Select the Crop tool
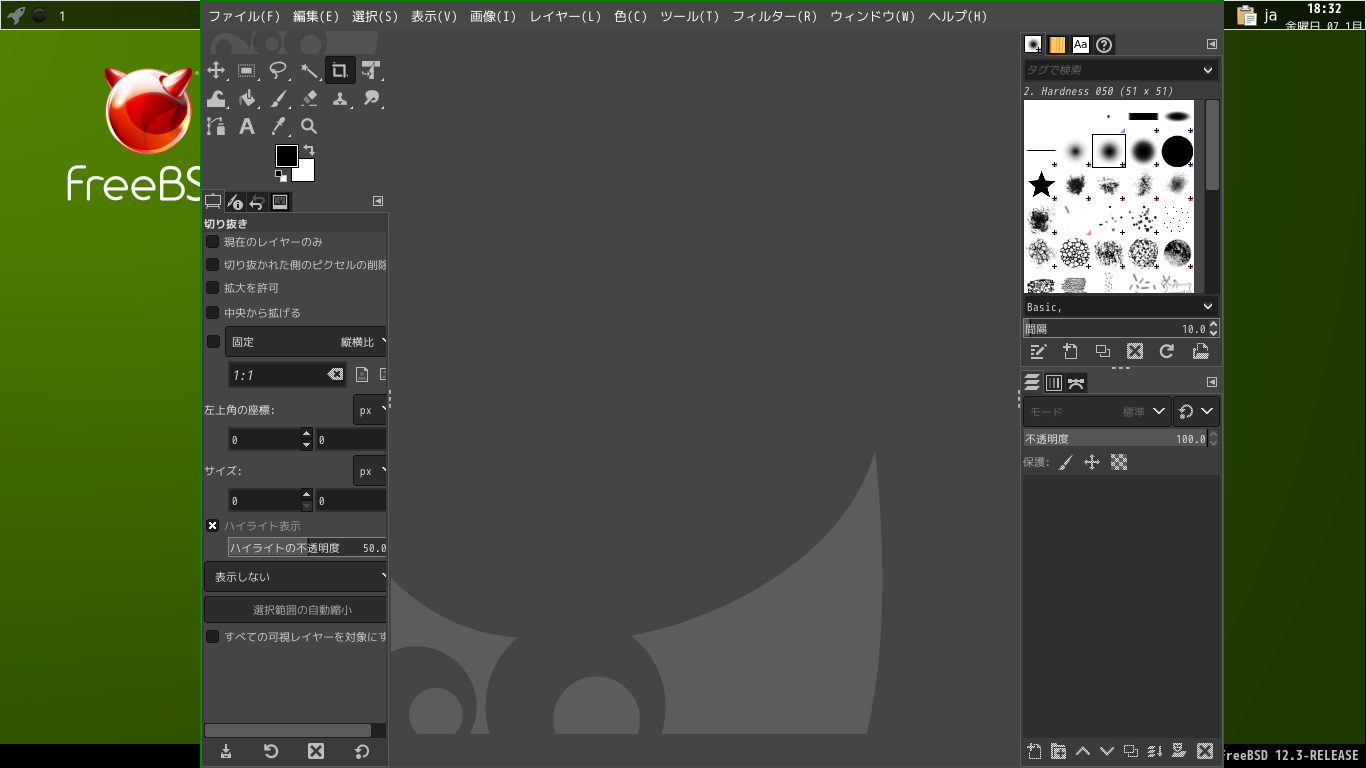Image resolution: width=1366 pixels, height=768 pixels. (340, 70)
